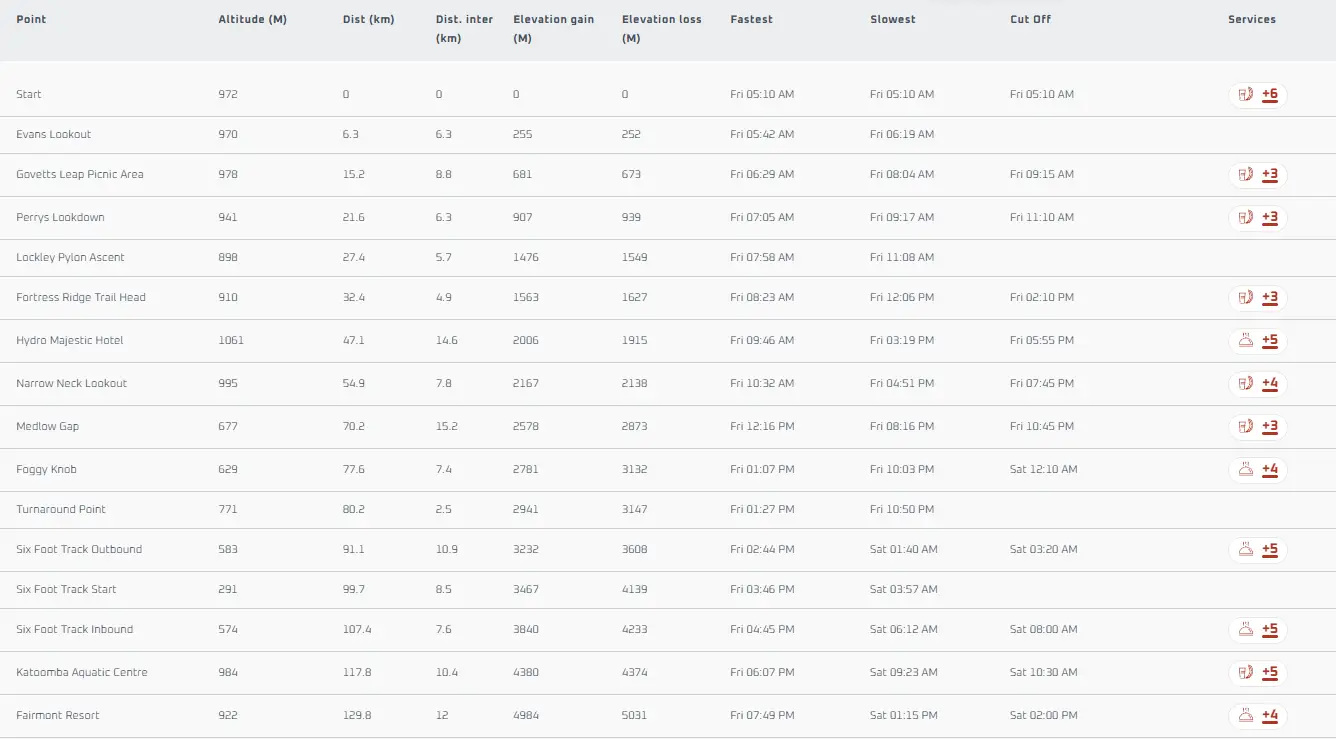Click the 129.8 distance value
Viewport: 1336px width, 739px height.
coord(357,715)
